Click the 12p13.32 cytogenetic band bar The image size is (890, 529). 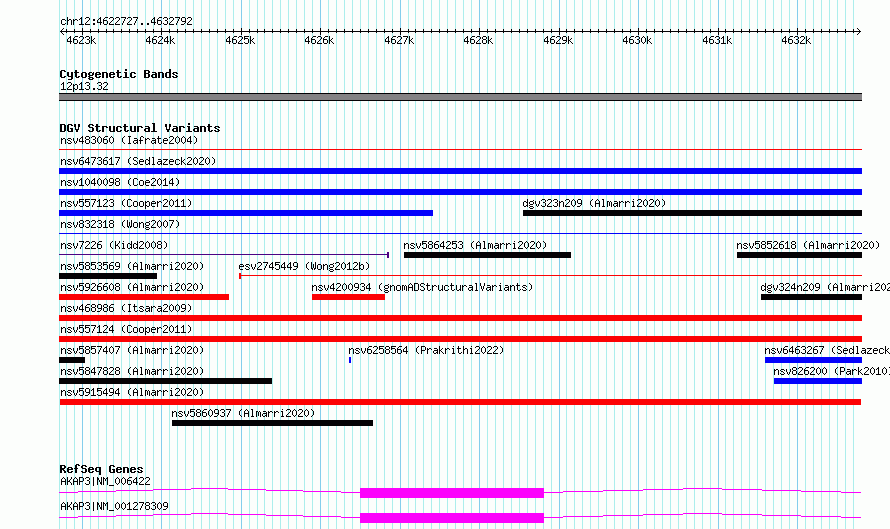pos(460,97)
